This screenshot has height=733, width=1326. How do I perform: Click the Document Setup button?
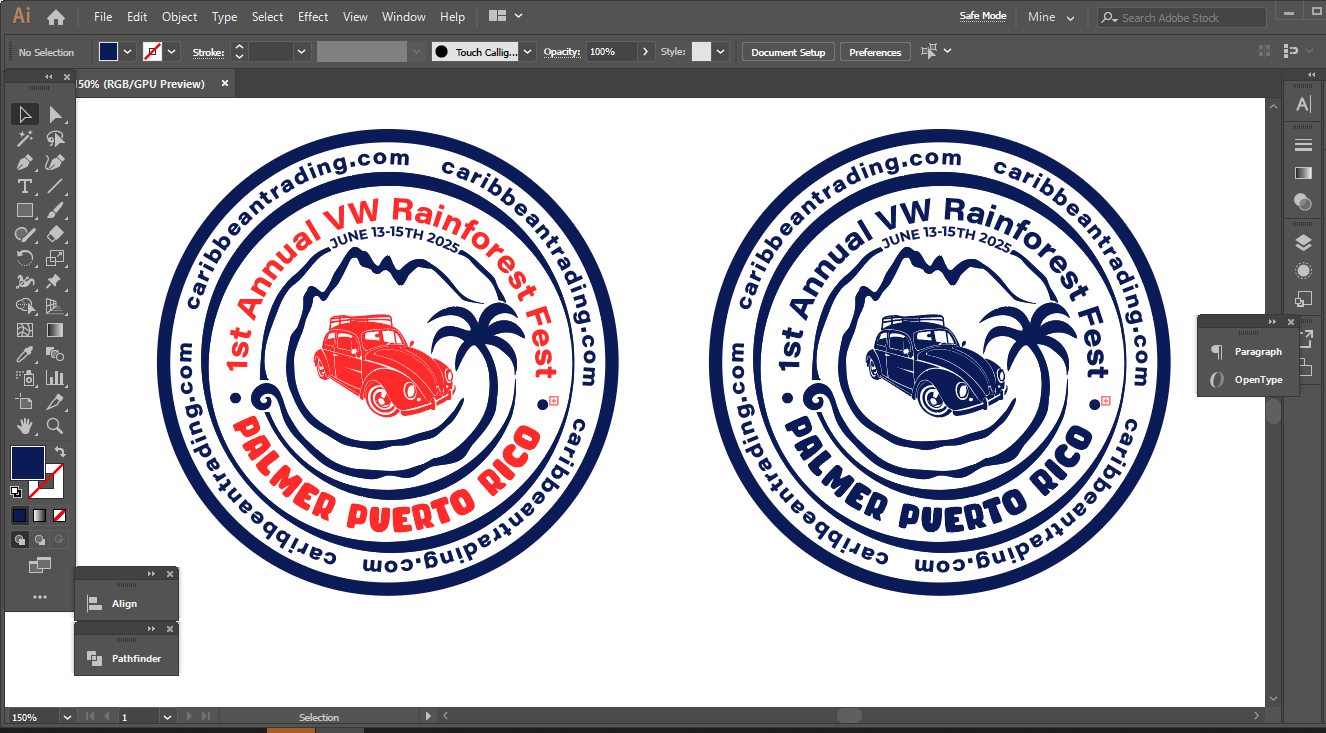[788, 52]
